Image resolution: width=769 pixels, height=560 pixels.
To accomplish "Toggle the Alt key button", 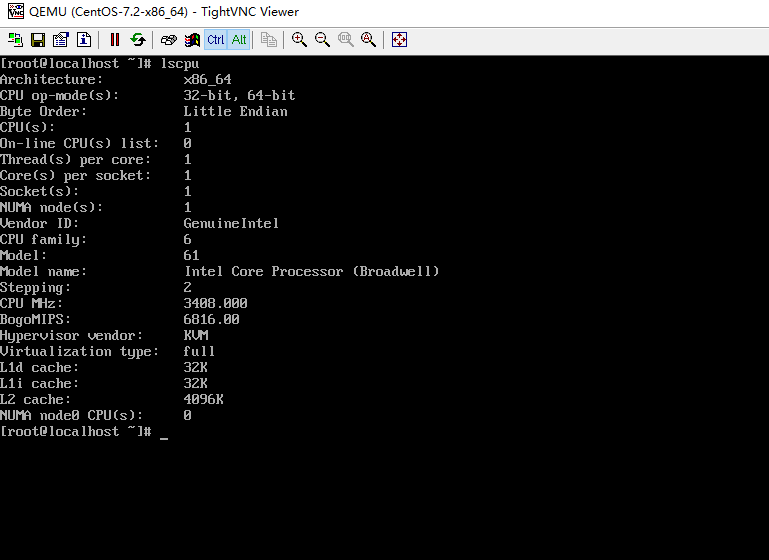I will pyautogui.click(x=239, y=40).
